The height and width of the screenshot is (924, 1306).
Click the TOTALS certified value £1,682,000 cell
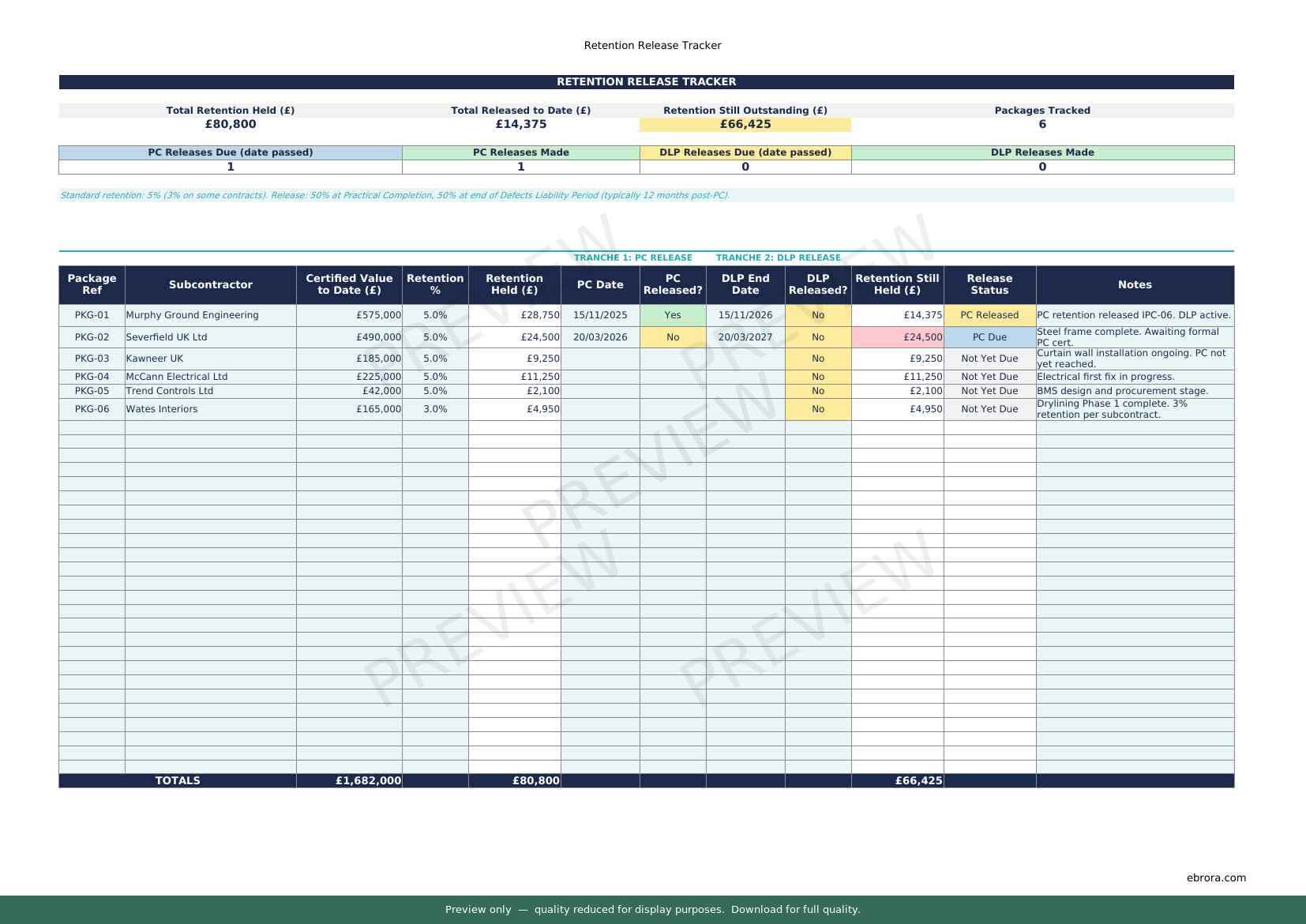(349, 780)
